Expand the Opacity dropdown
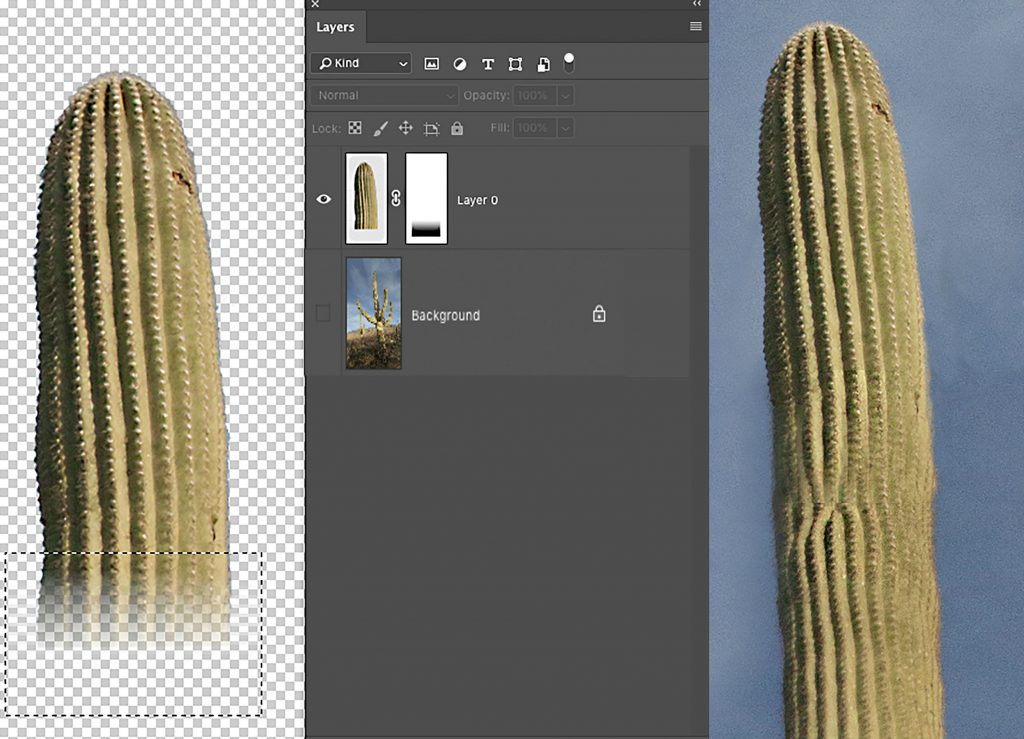 [565, 95]
